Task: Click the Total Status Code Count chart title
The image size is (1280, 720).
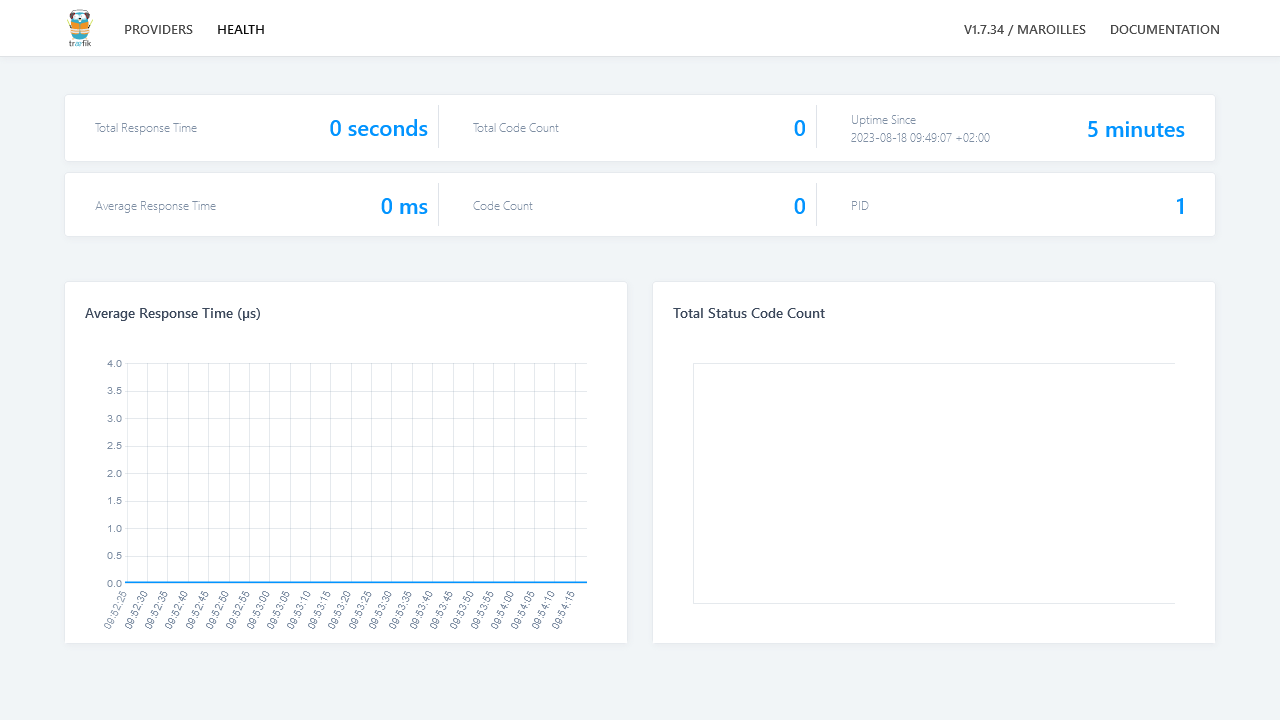Action: point(749,313)
